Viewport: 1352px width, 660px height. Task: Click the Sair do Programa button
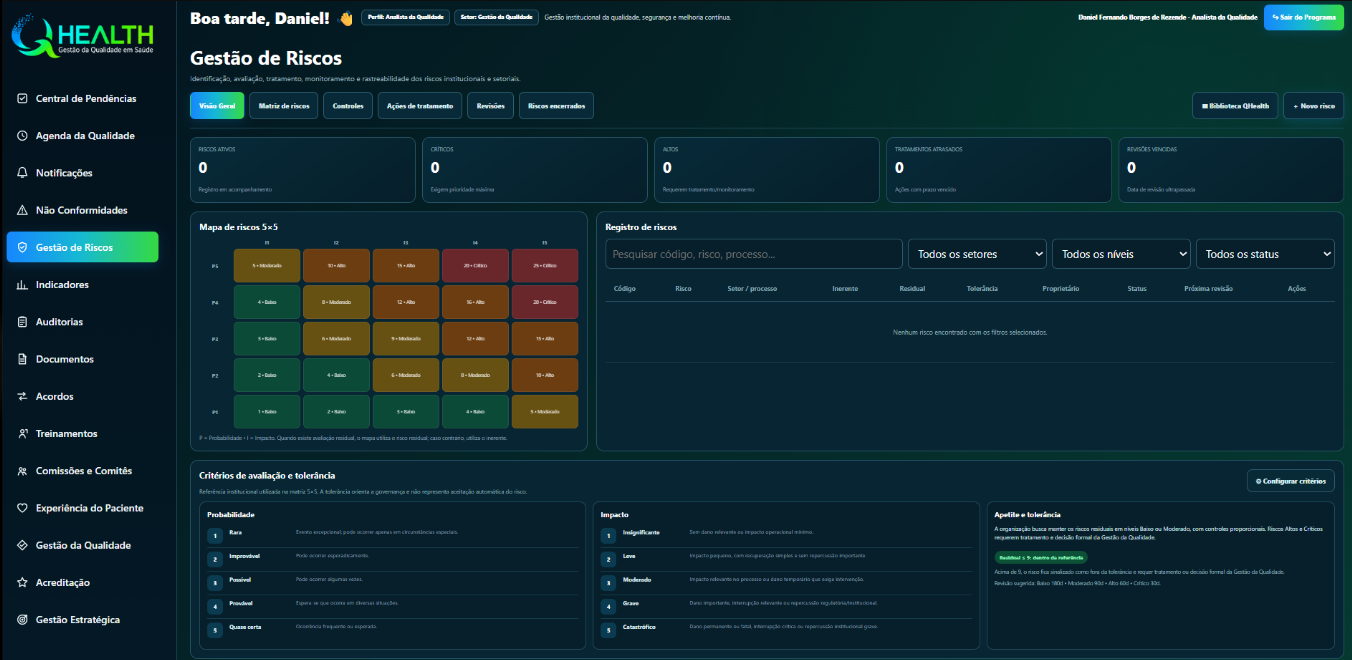point(1304,17)
